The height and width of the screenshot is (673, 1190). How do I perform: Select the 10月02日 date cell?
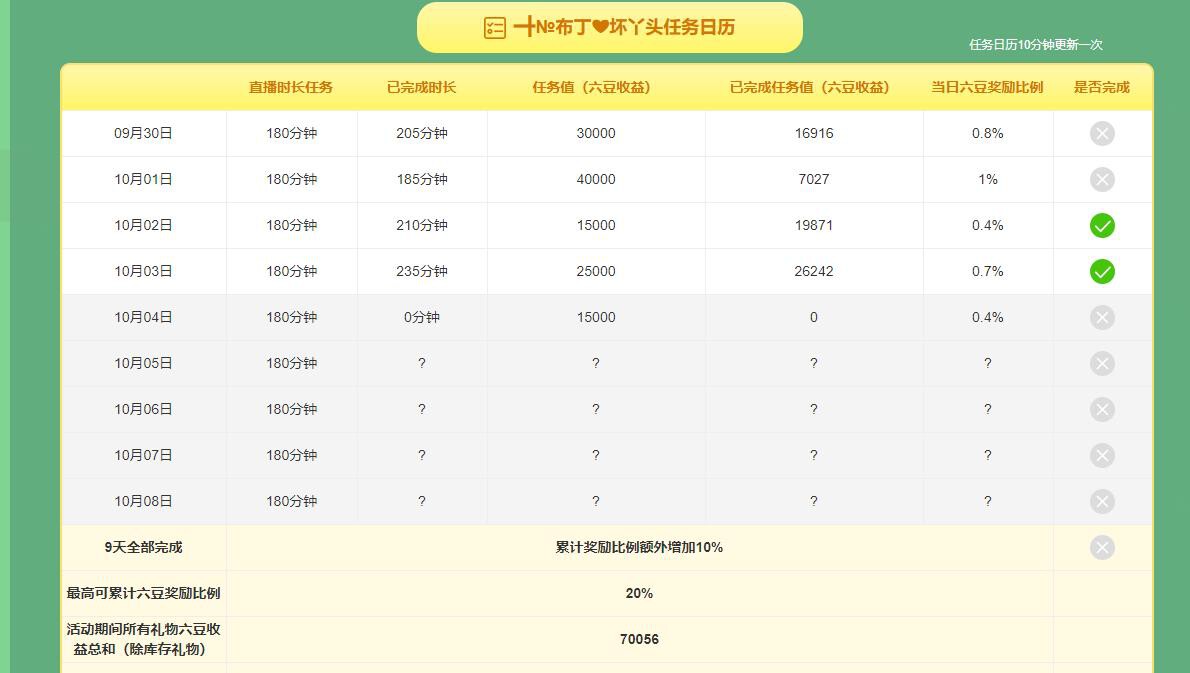[x=143, y=225]
